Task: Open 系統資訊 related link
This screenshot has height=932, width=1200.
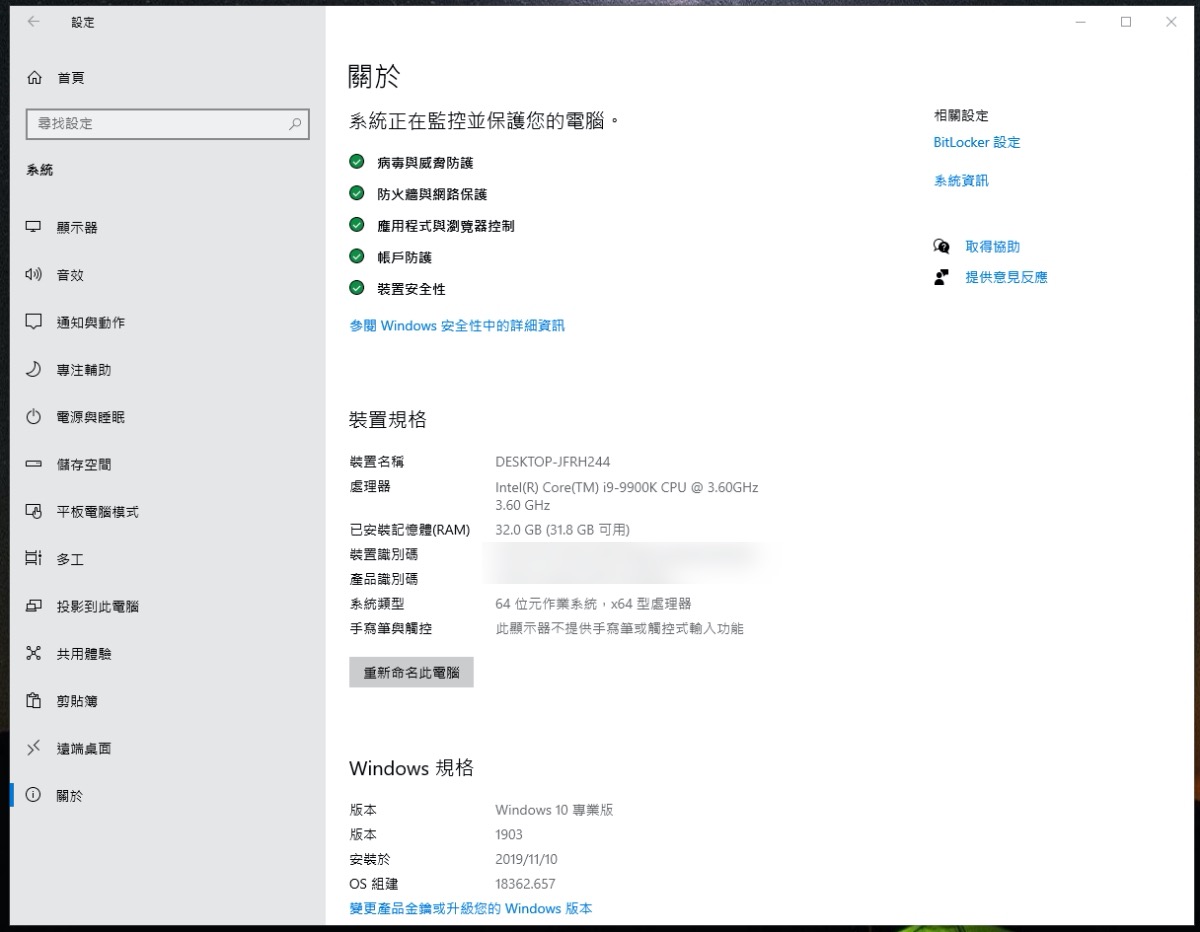Action: click(x=961, y=181)
